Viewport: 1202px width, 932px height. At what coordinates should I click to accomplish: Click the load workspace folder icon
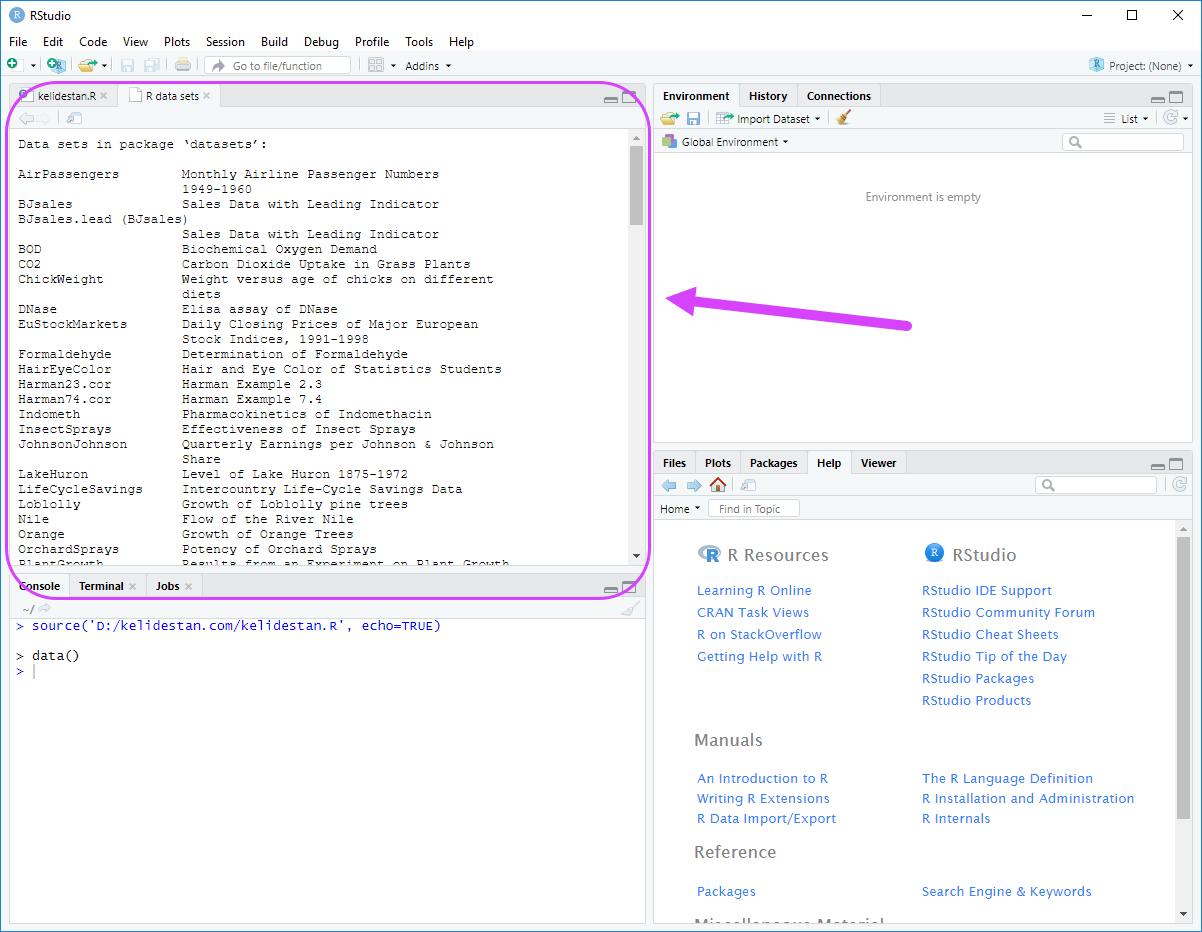click(x=670, y=118)
